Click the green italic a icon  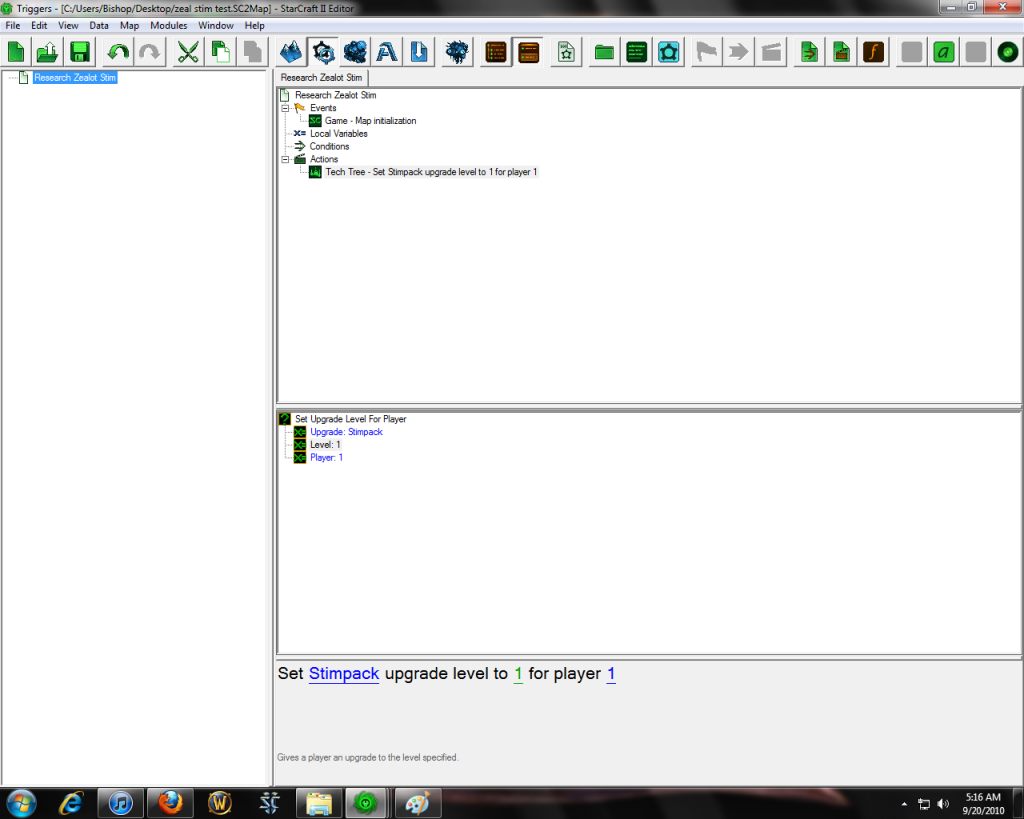point(944,52)
